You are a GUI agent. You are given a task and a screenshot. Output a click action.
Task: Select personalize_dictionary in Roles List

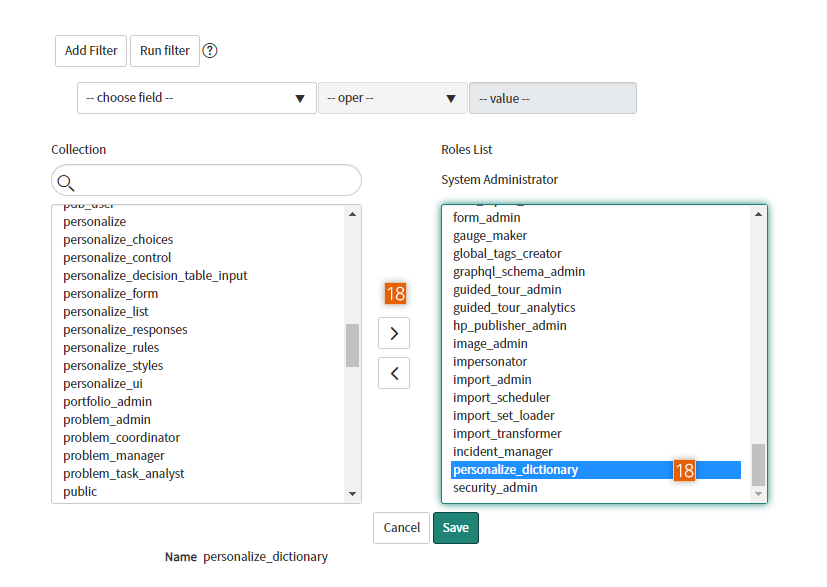[596, 470]
